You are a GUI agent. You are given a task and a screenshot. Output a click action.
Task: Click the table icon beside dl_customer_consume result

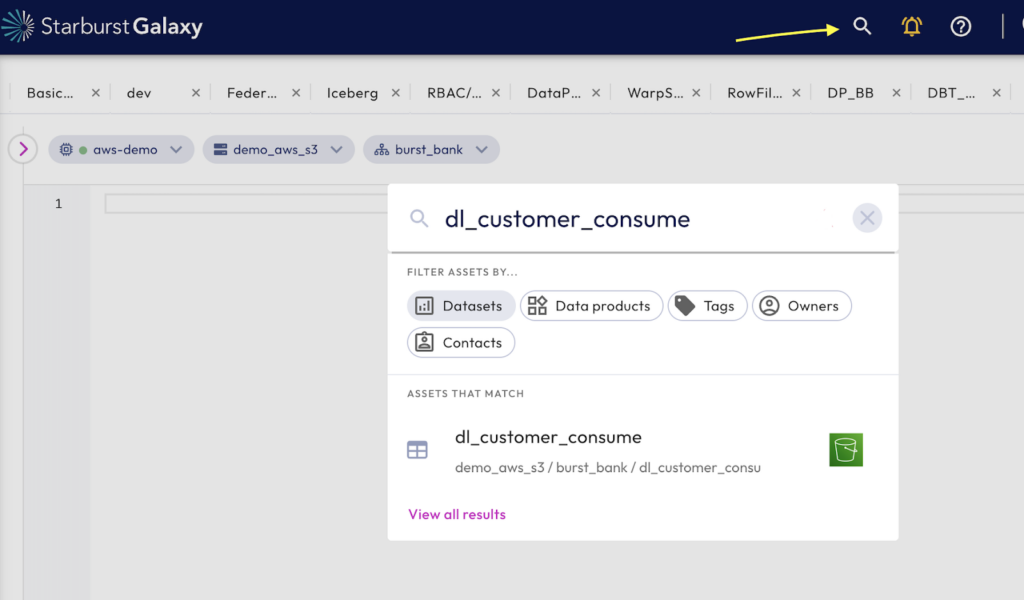point(417,450)
